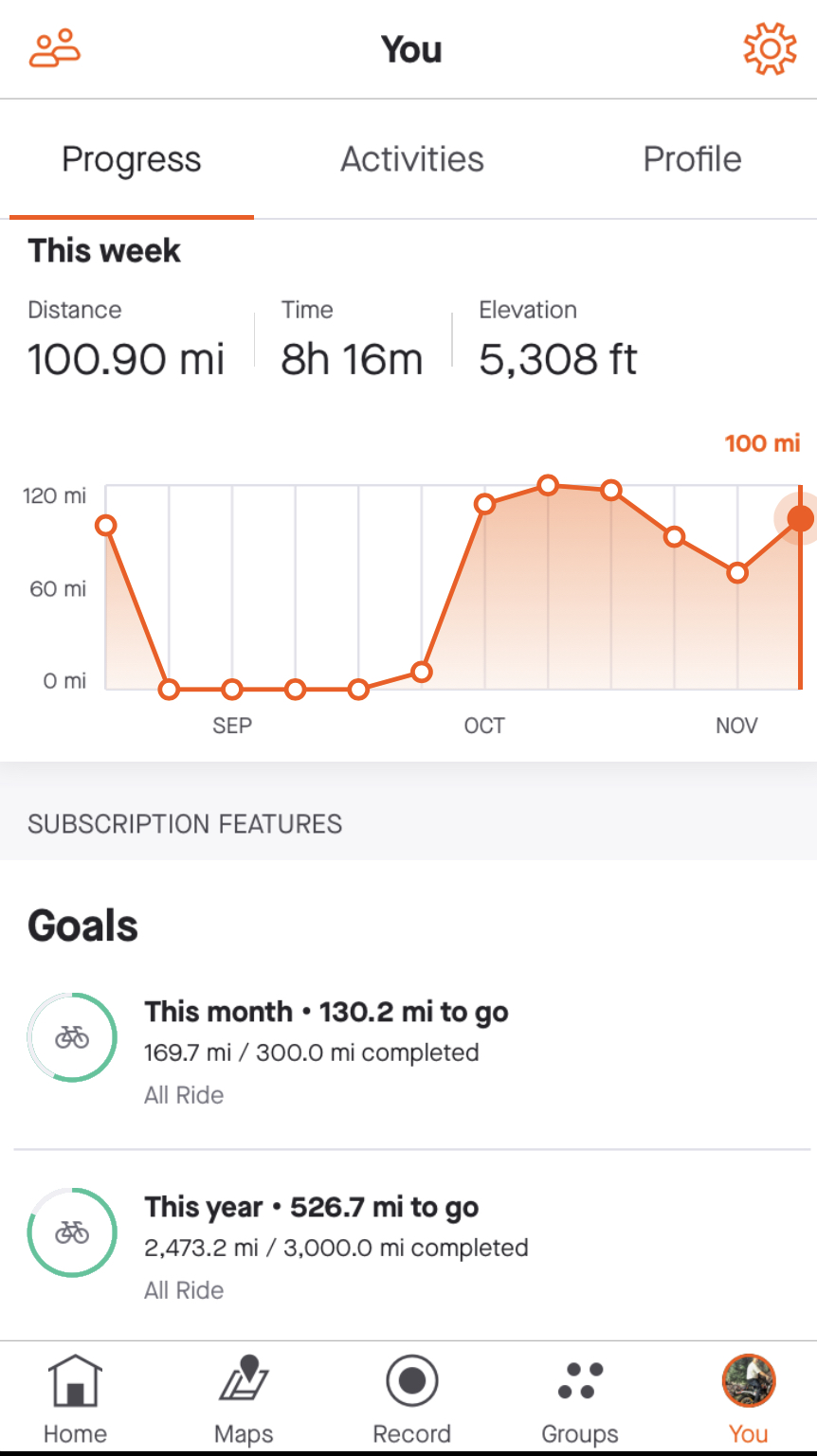Image resolution: width=817 pixels, height=1456 pixels.
Task: Select the Progress tab
Action: point(132,159)
